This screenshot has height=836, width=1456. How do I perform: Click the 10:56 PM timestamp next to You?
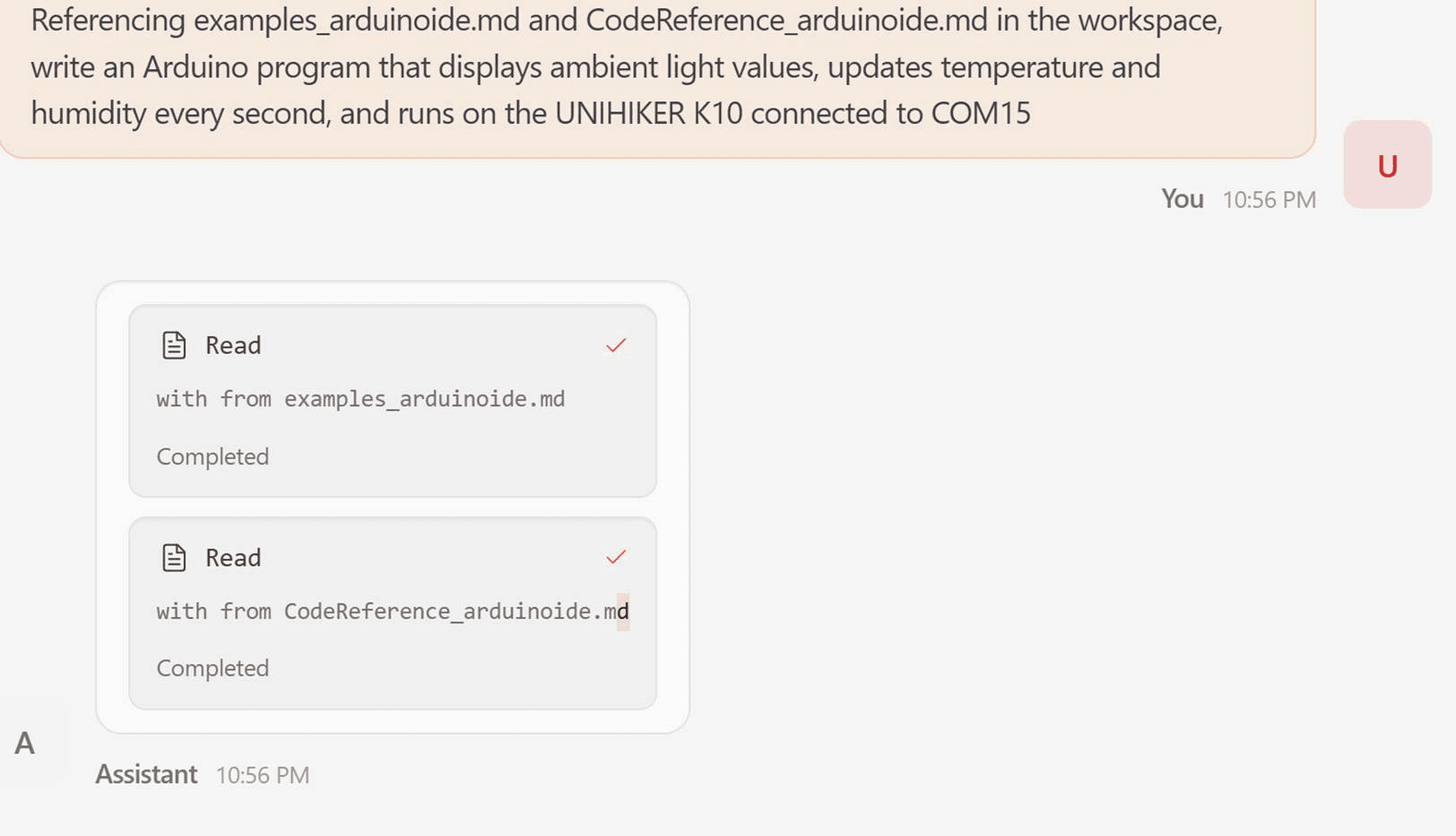(x=1270, y=200)
